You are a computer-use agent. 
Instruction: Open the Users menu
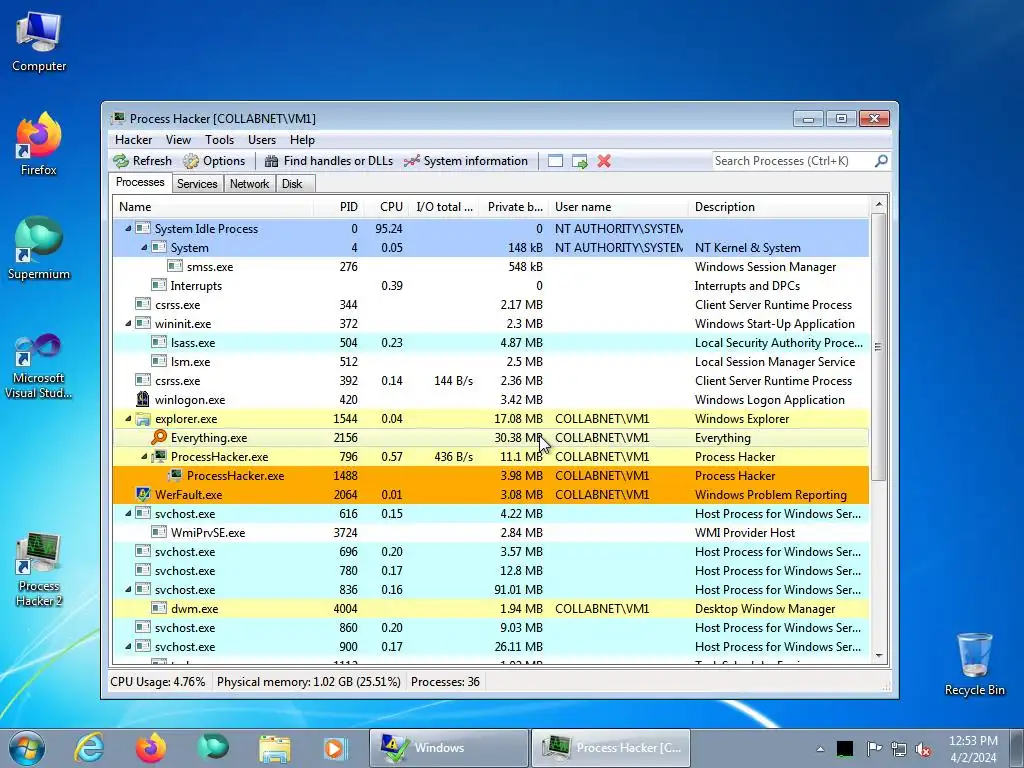tap(261, 140)
